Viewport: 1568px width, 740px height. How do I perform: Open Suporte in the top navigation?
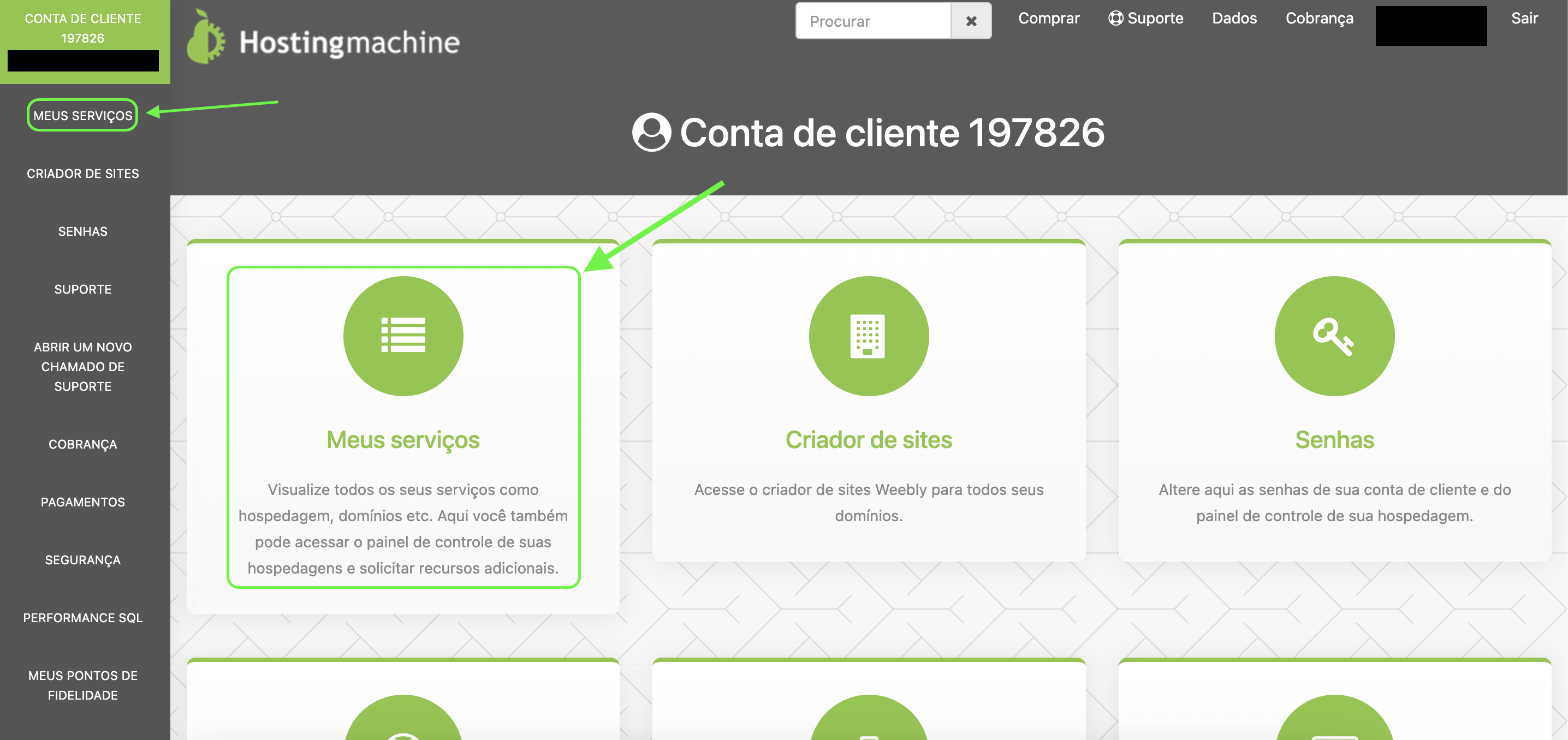click(1155, 18)
